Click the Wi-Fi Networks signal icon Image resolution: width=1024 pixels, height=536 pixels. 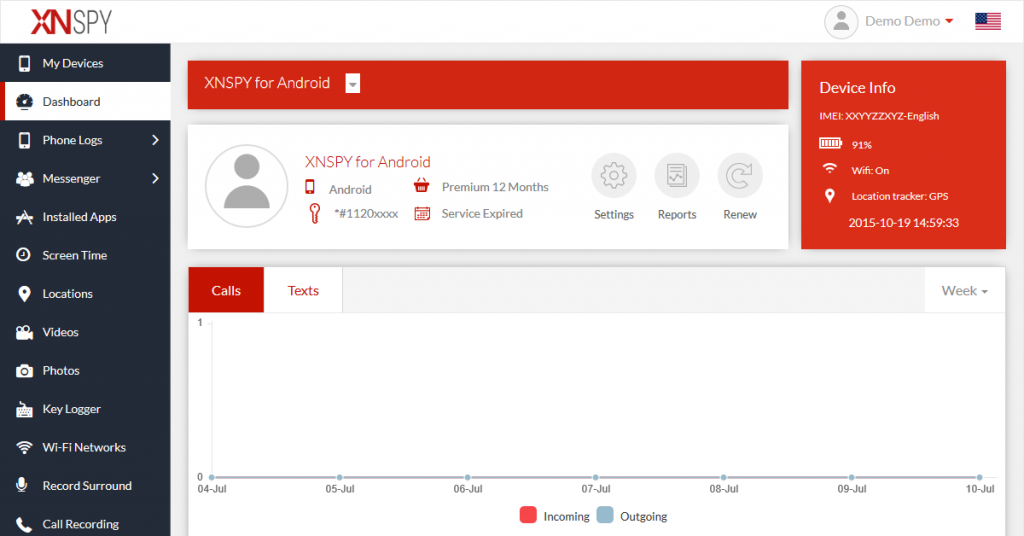point(24,447)
